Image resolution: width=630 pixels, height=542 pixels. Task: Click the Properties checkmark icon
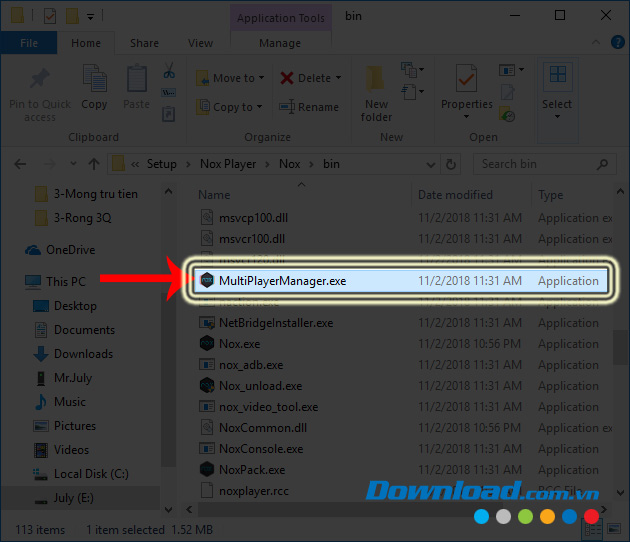pos(466,78)
